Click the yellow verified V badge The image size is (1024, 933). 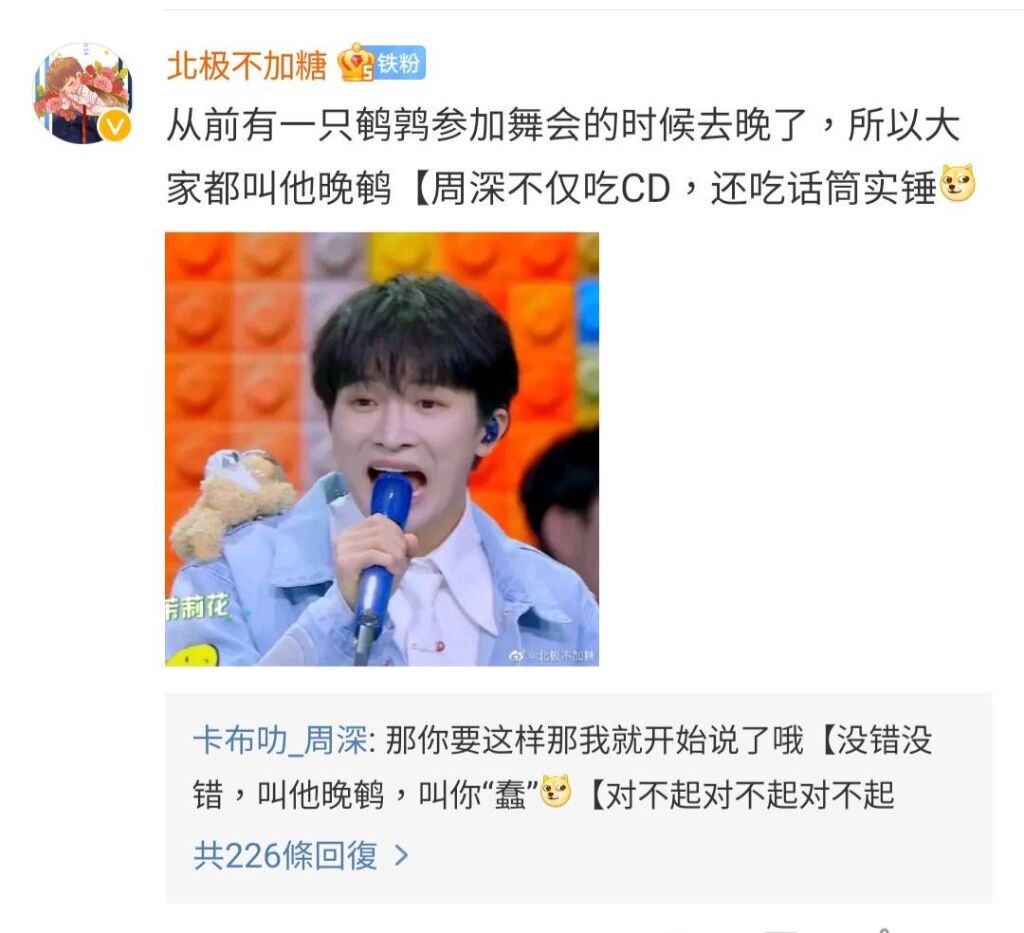(115, 126)
